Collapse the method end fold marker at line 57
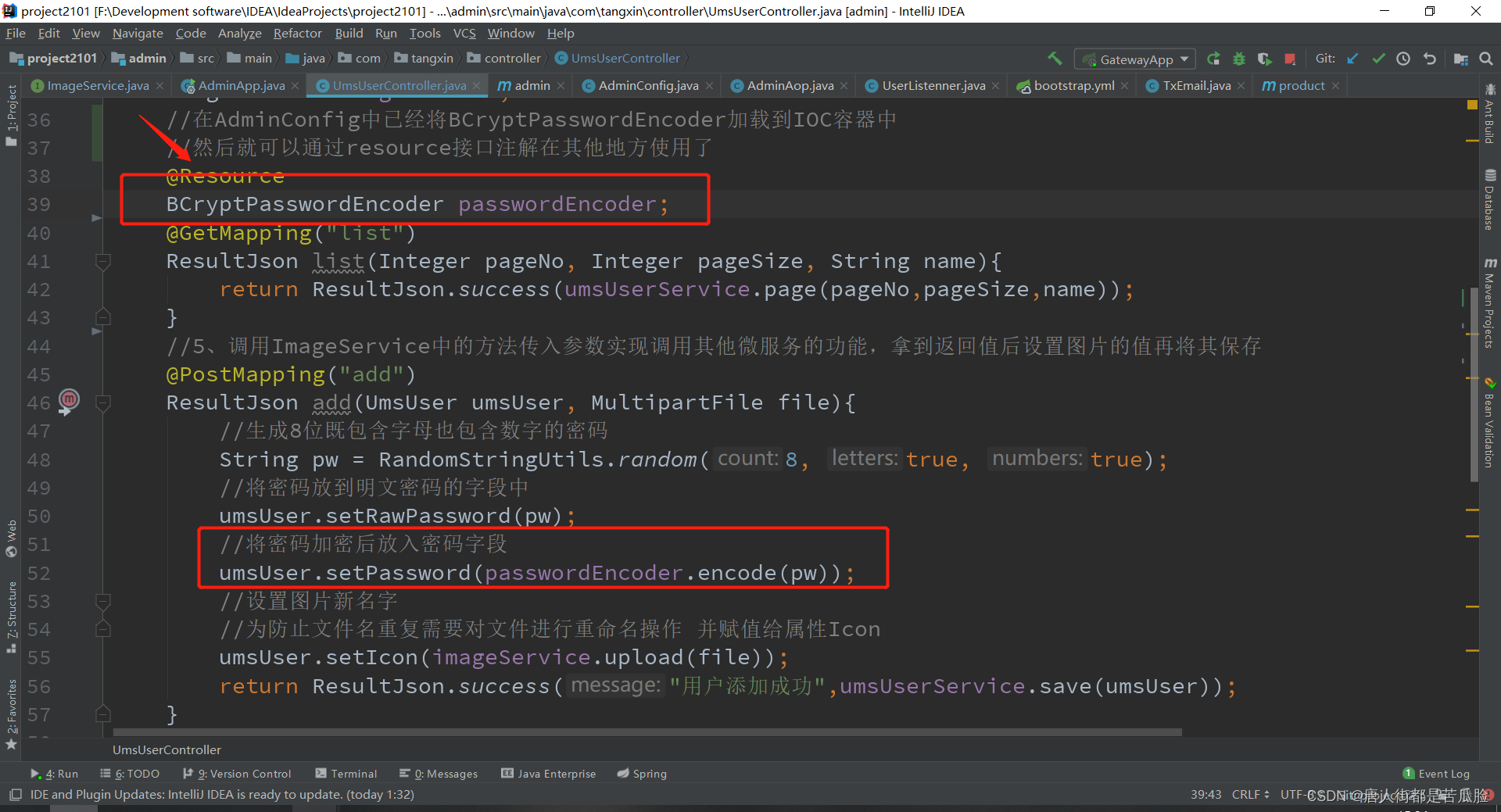 pyautogui.click(x=102, y=714)
